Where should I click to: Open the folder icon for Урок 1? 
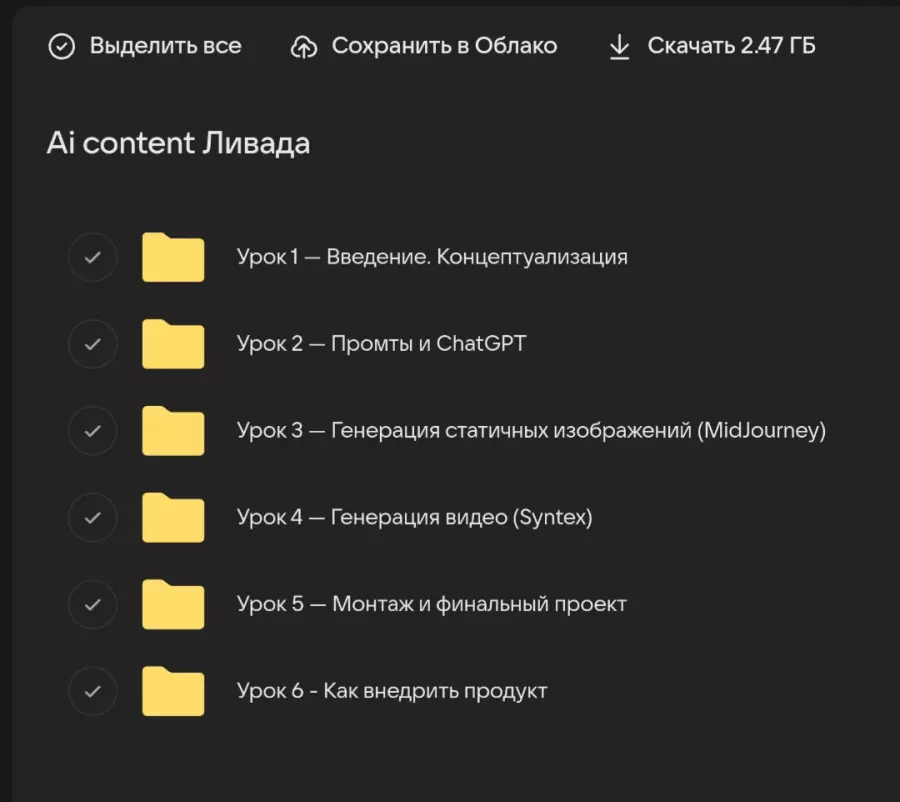click(172, 257)
